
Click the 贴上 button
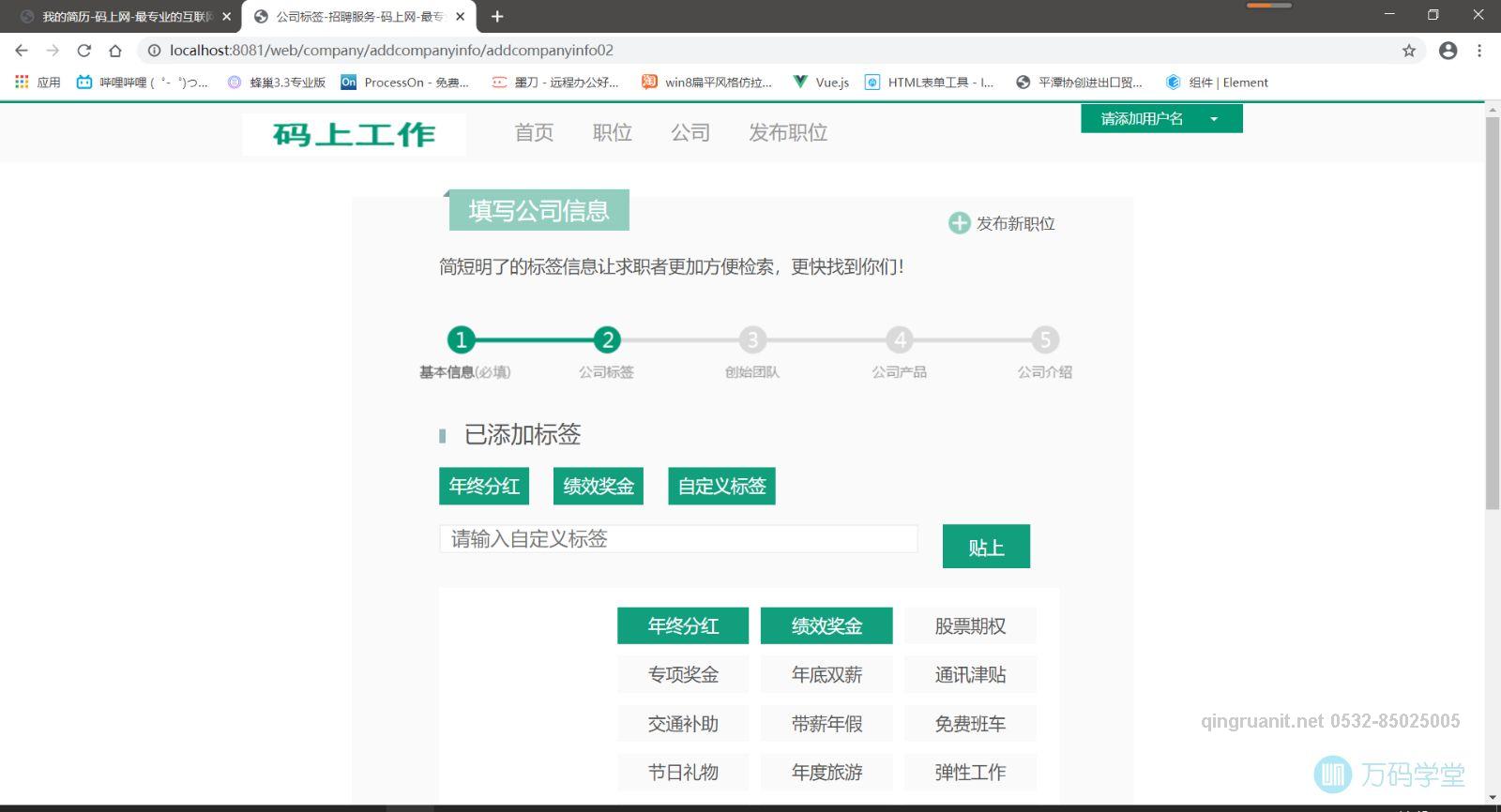click(986, 547)
